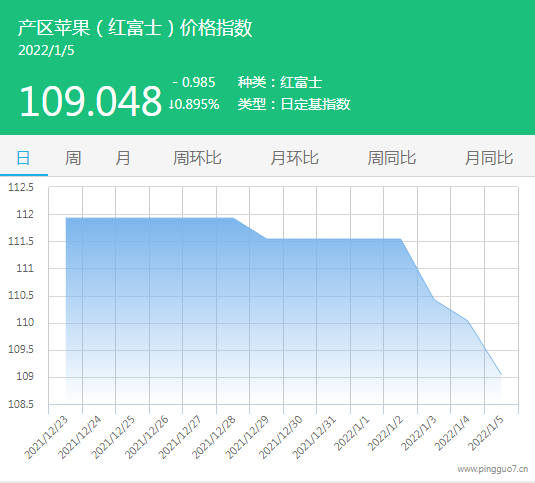The width and height of the screenshot is (535, 483).
Task: Click the 种类：红富士 label
Action: 280,83
